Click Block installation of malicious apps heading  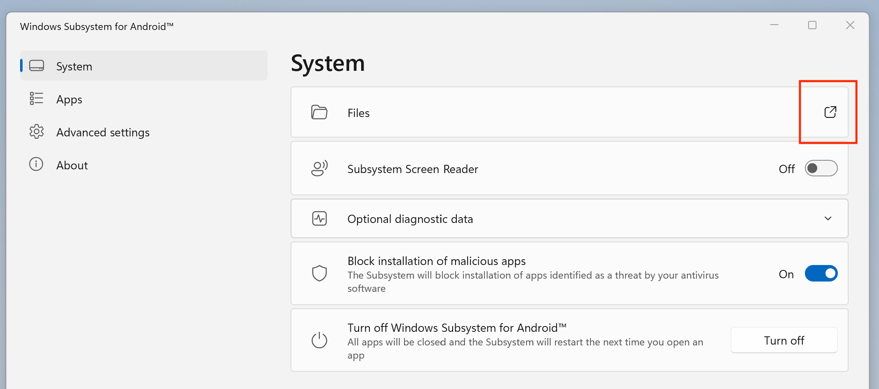coord(437,261)
